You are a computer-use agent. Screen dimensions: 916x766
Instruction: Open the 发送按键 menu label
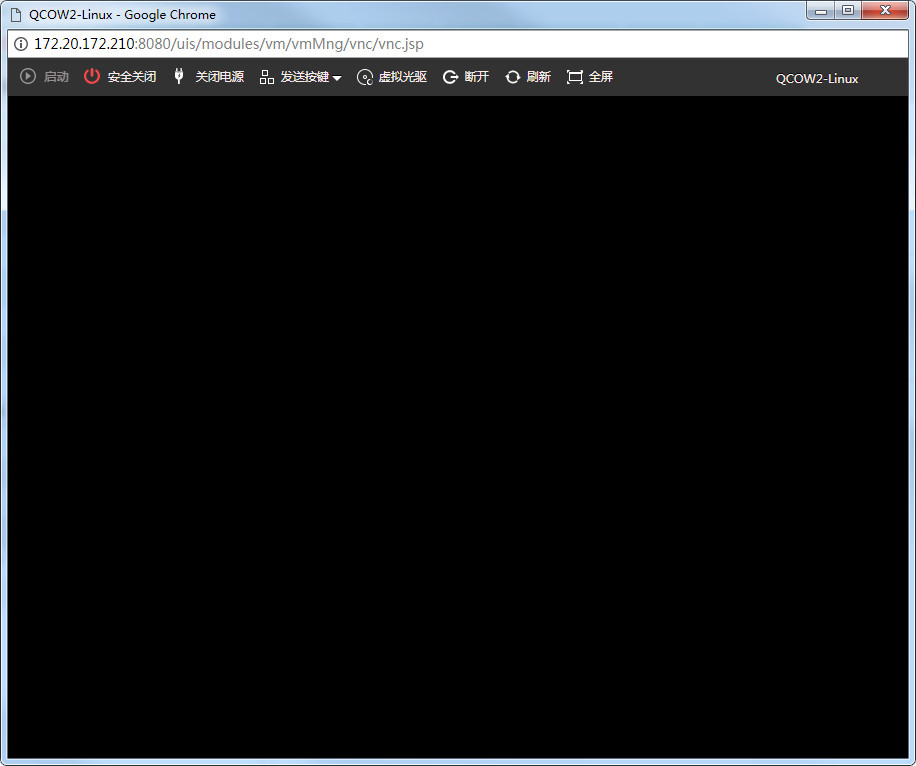(x=305, y=77)
